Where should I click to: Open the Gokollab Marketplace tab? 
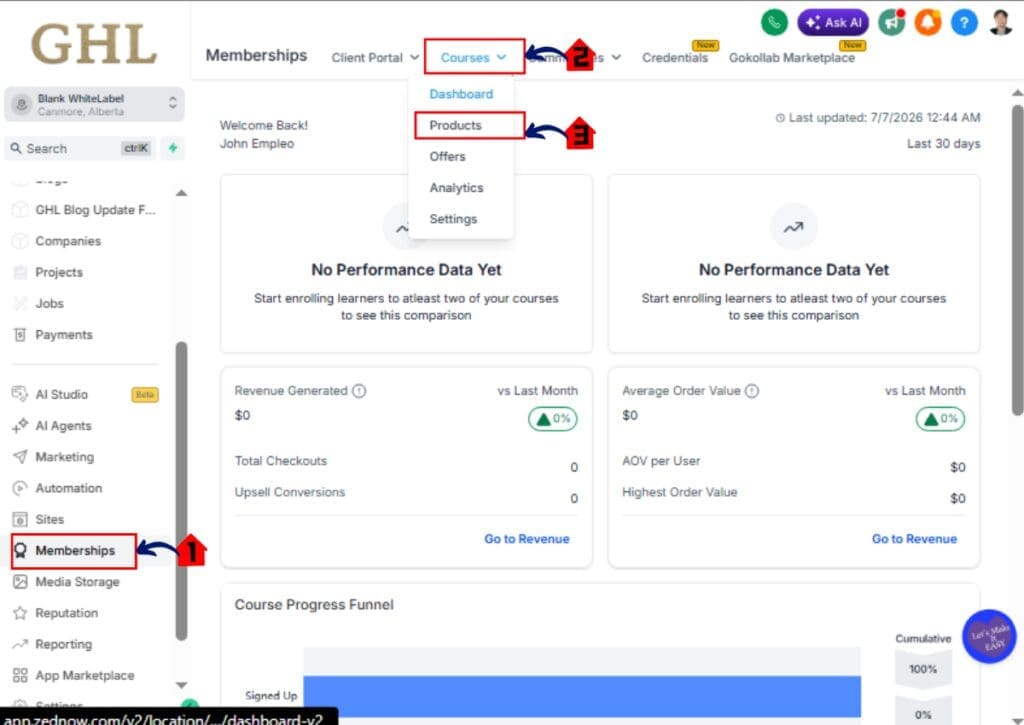[x=792, y=57]
